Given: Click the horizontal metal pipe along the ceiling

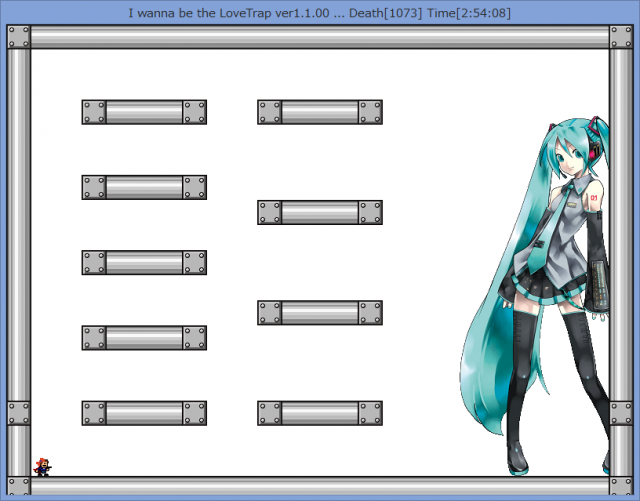Looking at the screenshot, I should (x=320, y=37).
